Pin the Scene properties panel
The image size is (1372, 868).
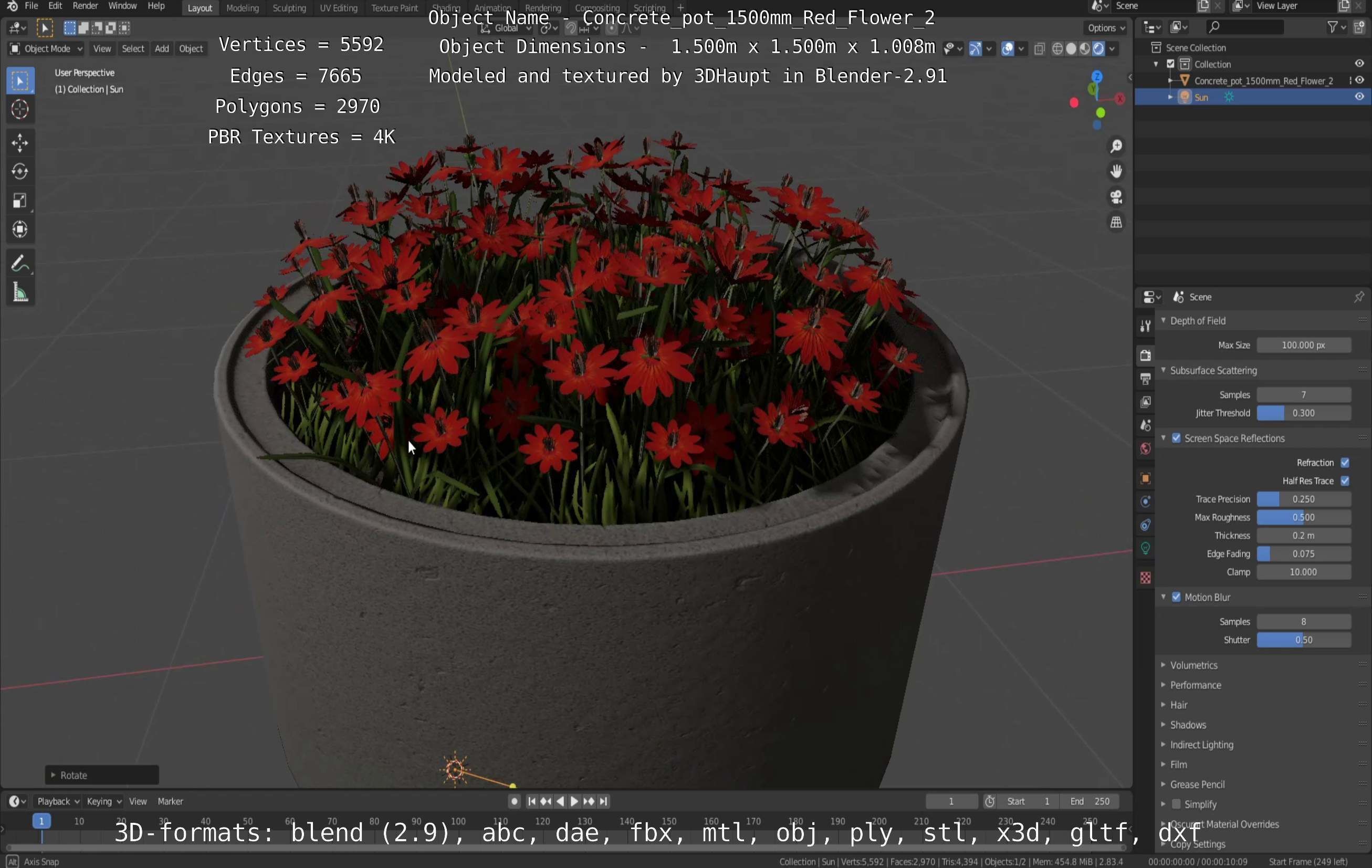tap(1359, 297)
